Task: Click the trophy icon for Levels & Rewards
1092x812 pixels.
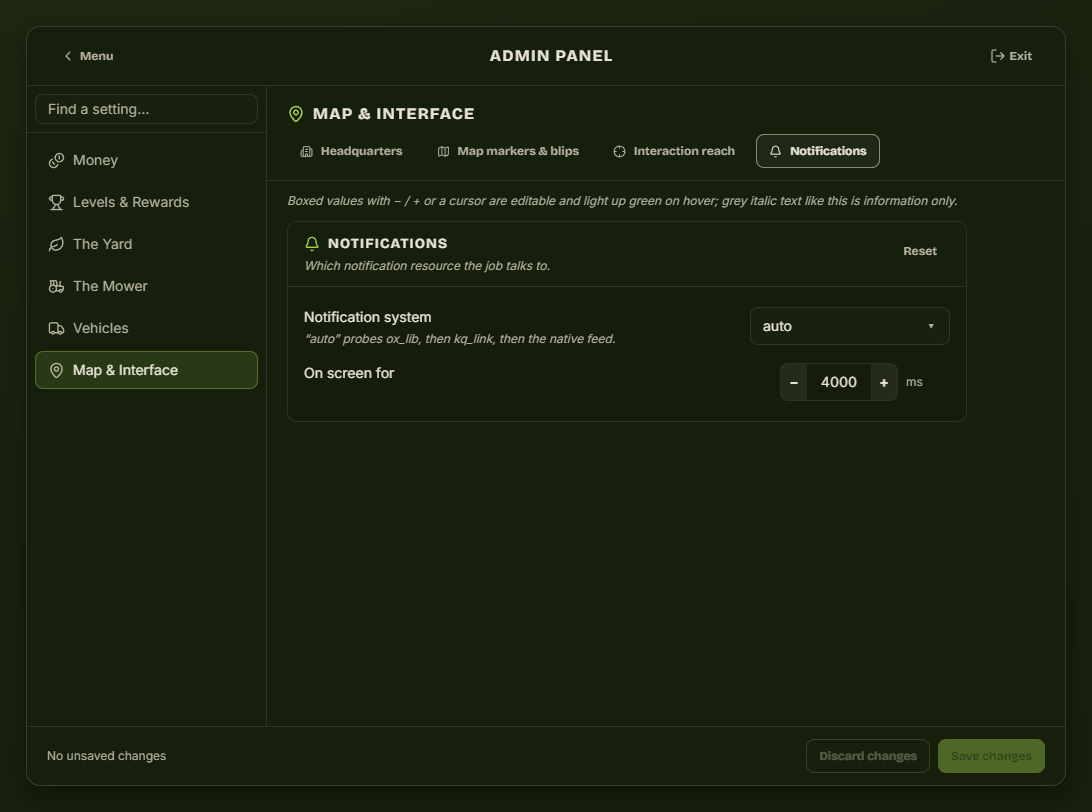Action: [56, 203]
